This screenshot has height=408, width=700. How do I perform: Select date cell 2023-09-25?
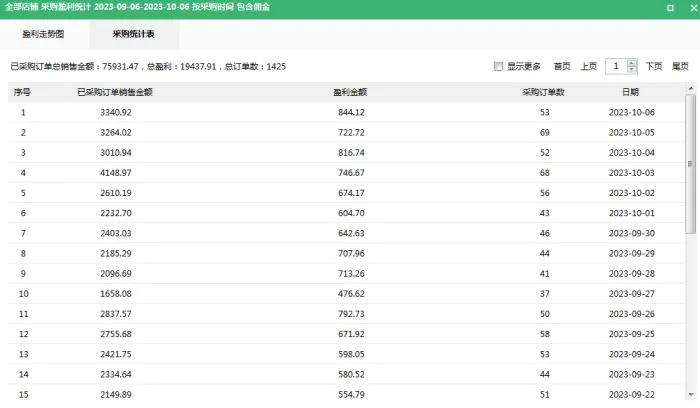coord(632,334)
